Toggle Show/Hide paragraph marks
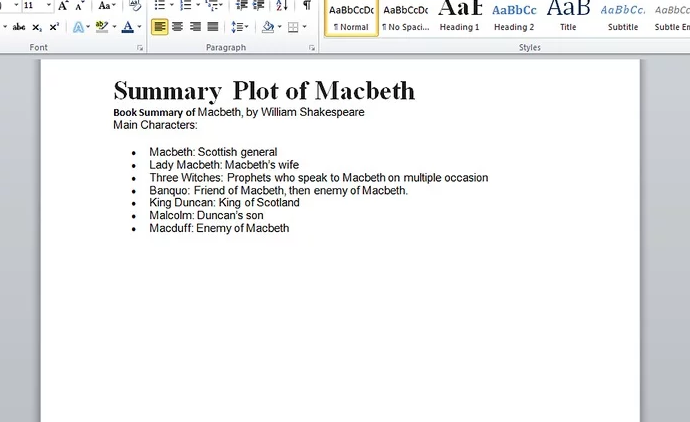The height and width of the screenshot is (422, 690). pyautogui.click(x=307, y=5)
